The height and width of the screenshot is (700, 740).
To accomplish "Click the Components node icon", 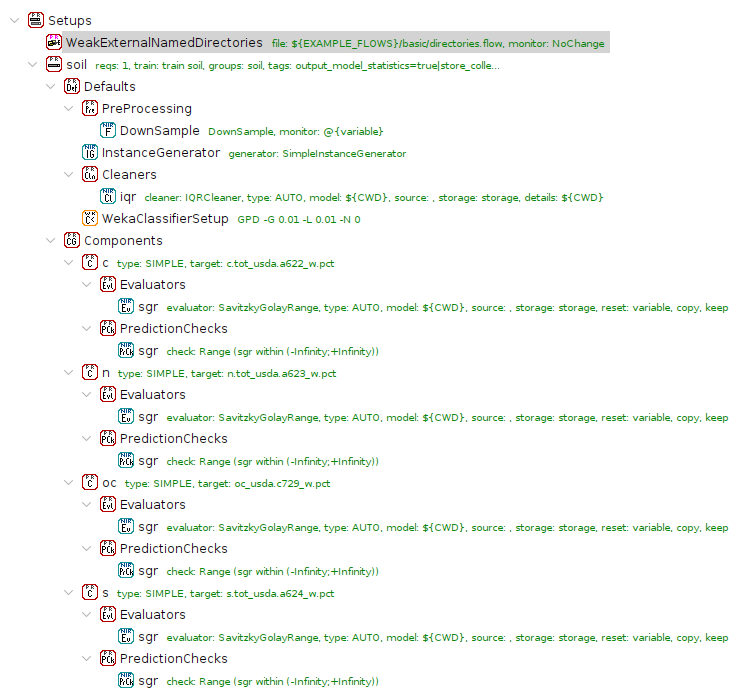I will pyautogui.click(x=71, y=240).
